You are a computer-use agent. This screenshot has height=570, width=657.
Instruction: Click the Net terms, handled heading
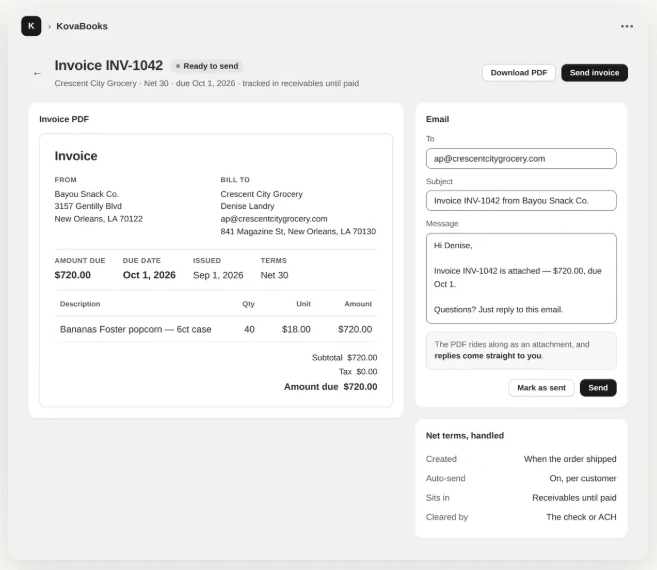coord(465,435)
